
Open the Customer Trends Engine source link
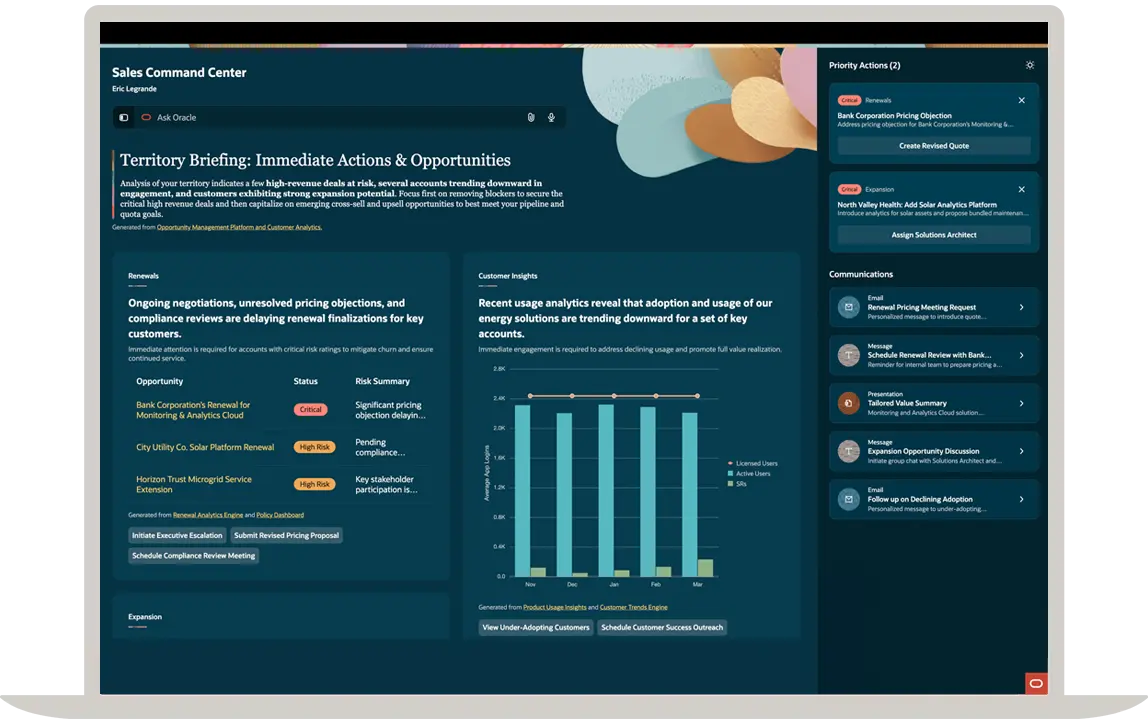click(x=633, y=607)
